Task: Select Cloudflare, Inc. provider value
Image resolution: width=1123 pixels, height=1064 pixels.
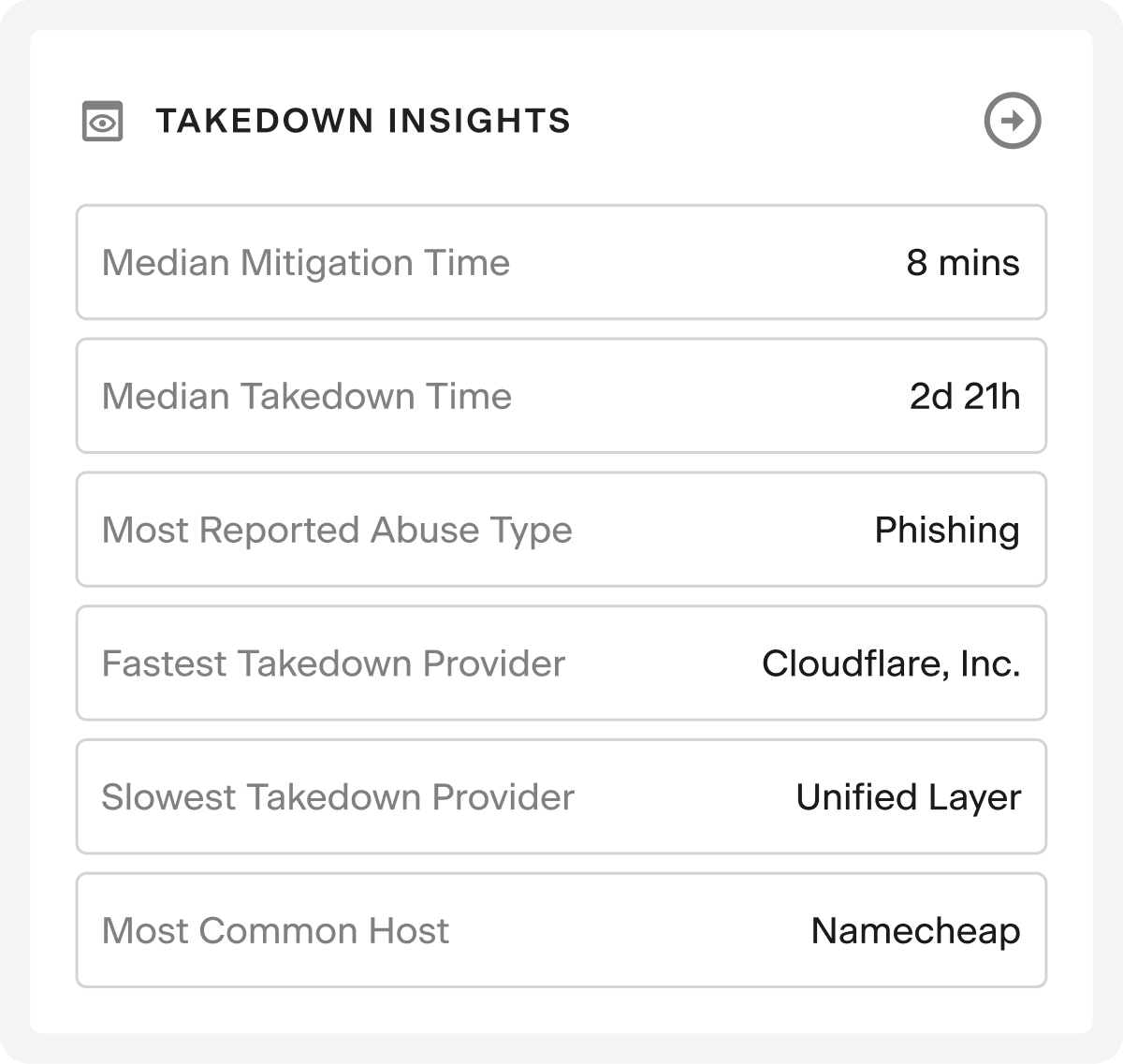Action: [x=893, y=663]
